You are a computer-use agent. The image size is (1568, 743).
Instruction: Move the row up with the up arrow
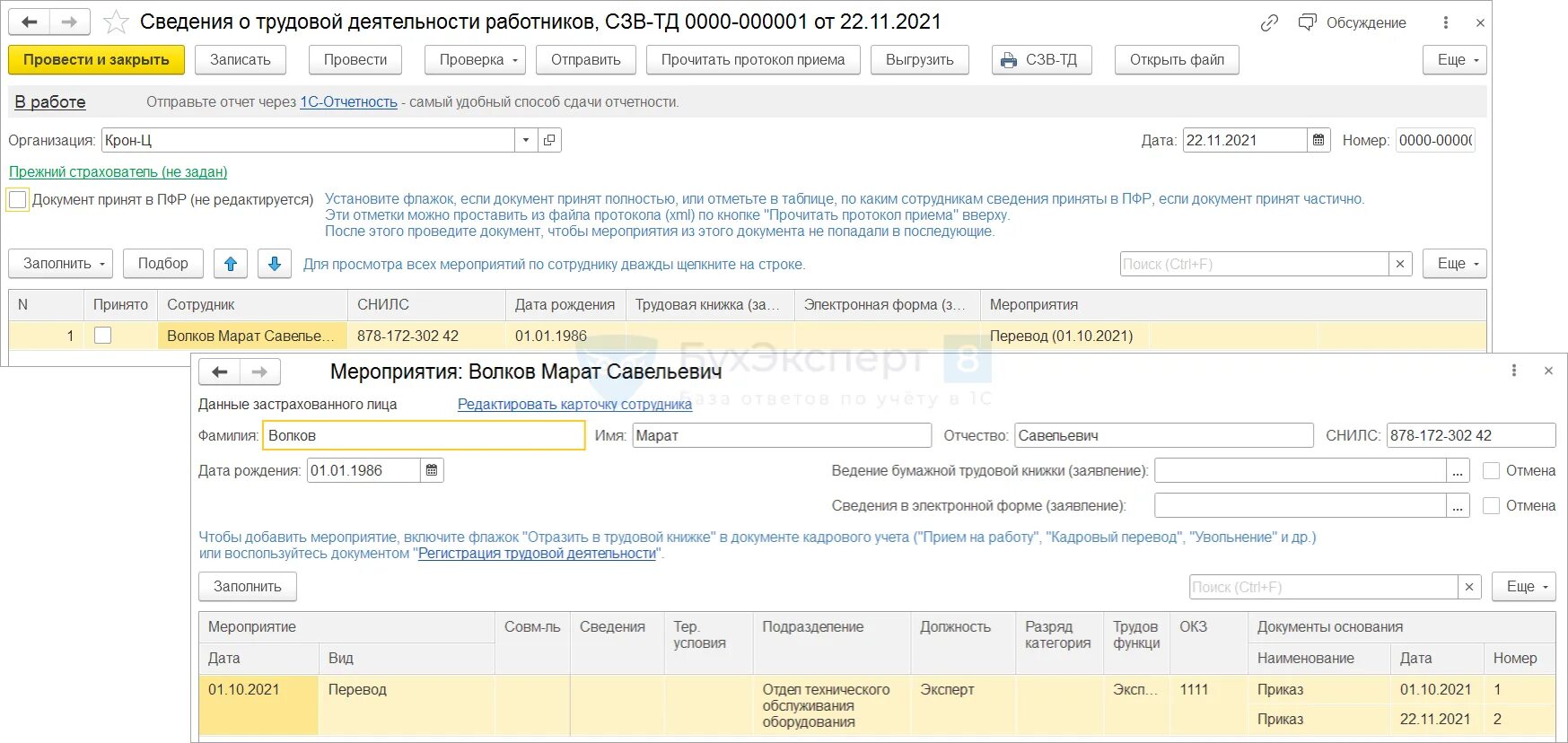[x=231, y=264]
